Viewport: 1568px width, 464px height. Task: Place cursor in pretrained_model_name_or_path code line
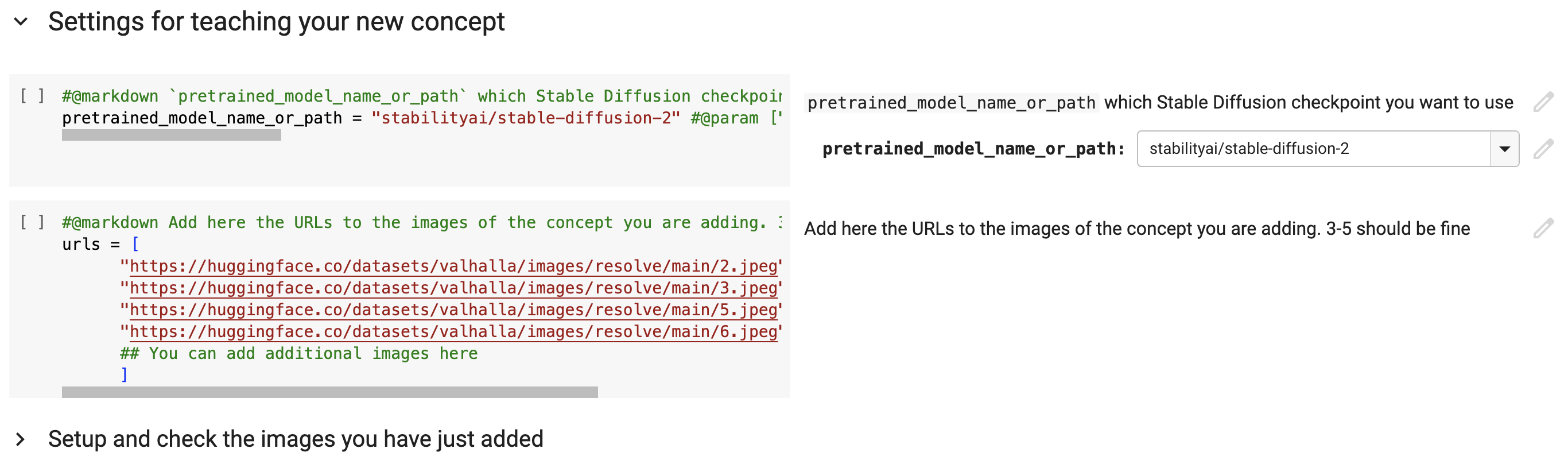[x=421, y=118]
